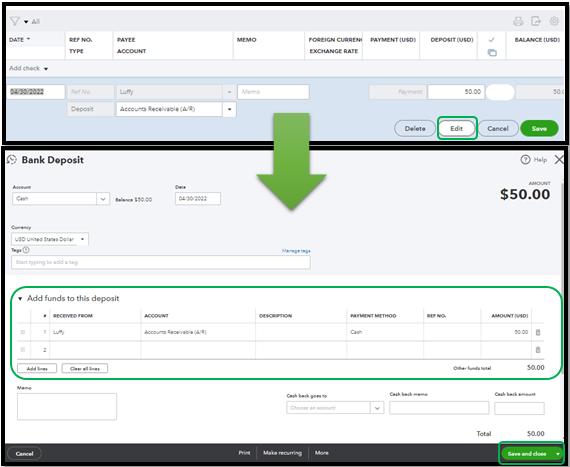Image resolution: width=570 pixels, height=467 pixels.
Task: Click the export icon above the register
Action: coord(536,21)
